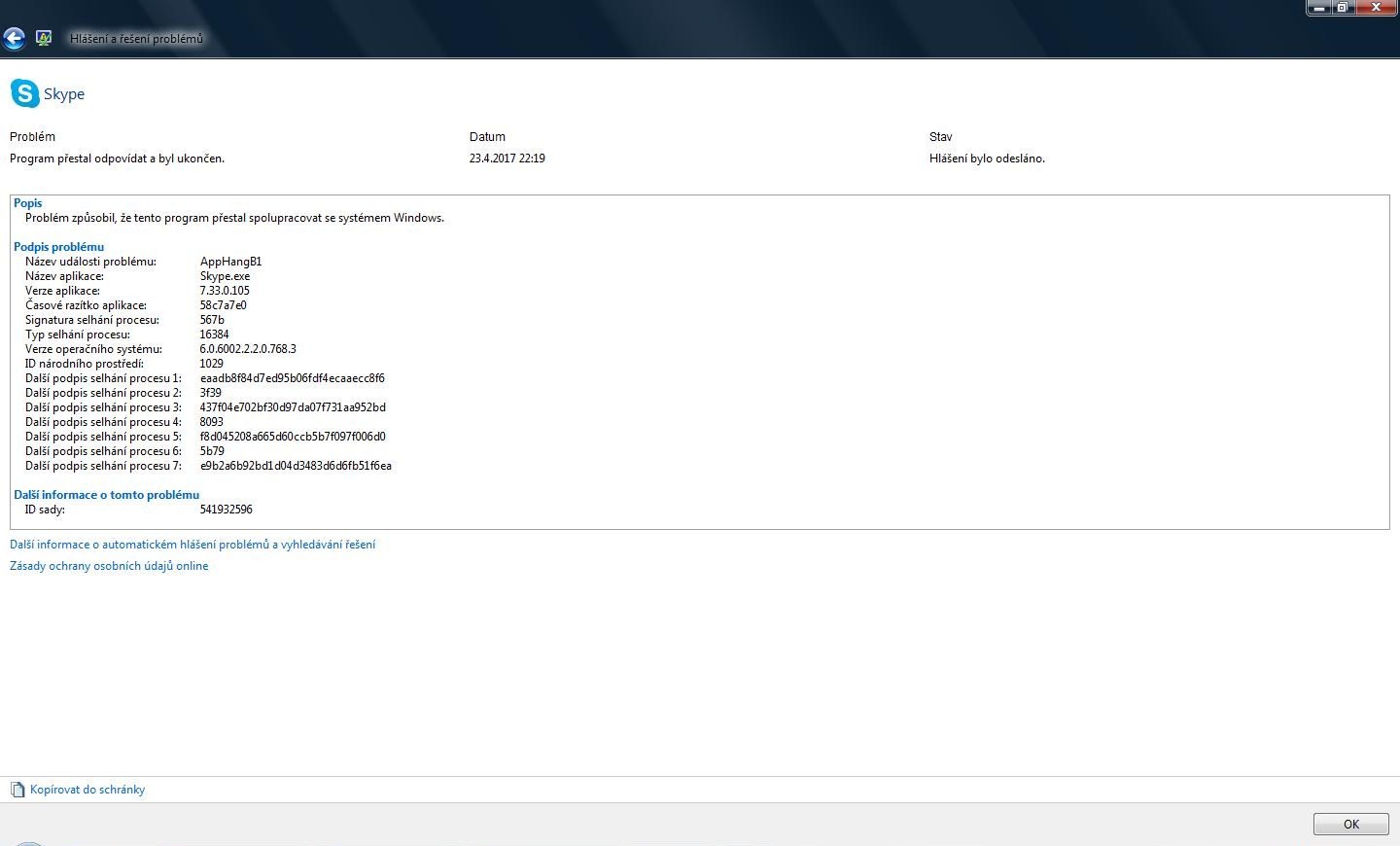
Task: Minimize the problem report window
Action: pos(1319,8)
